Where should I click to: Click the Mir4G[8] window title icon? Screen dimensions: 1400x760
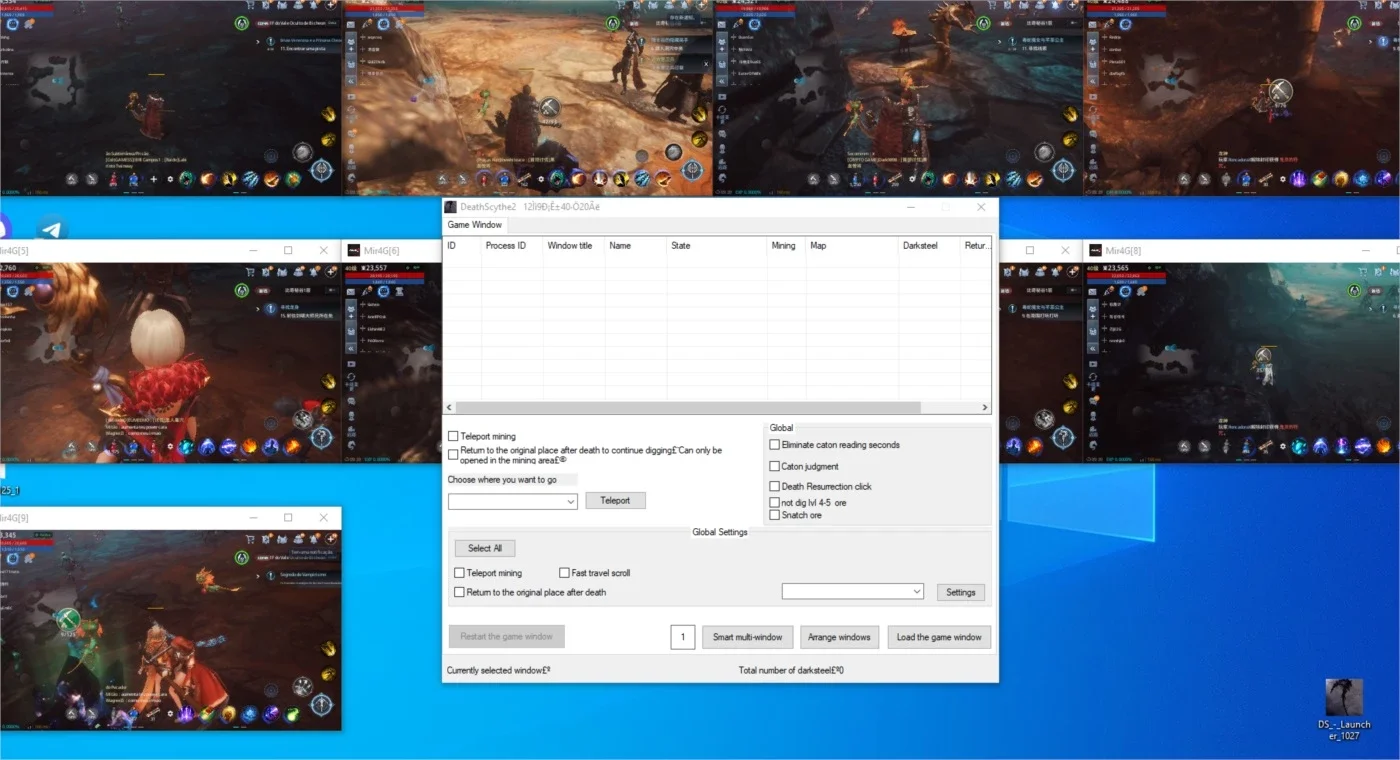[x=1096, y=250]
